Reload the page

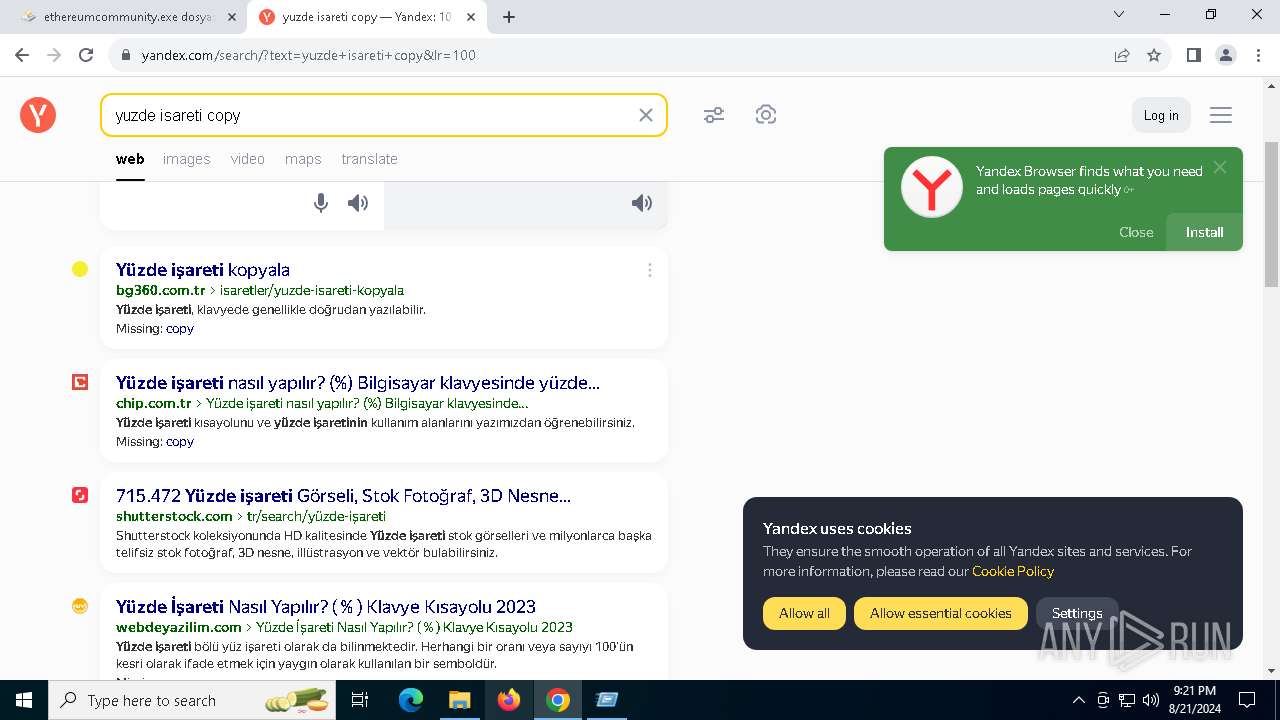point(86,55)
